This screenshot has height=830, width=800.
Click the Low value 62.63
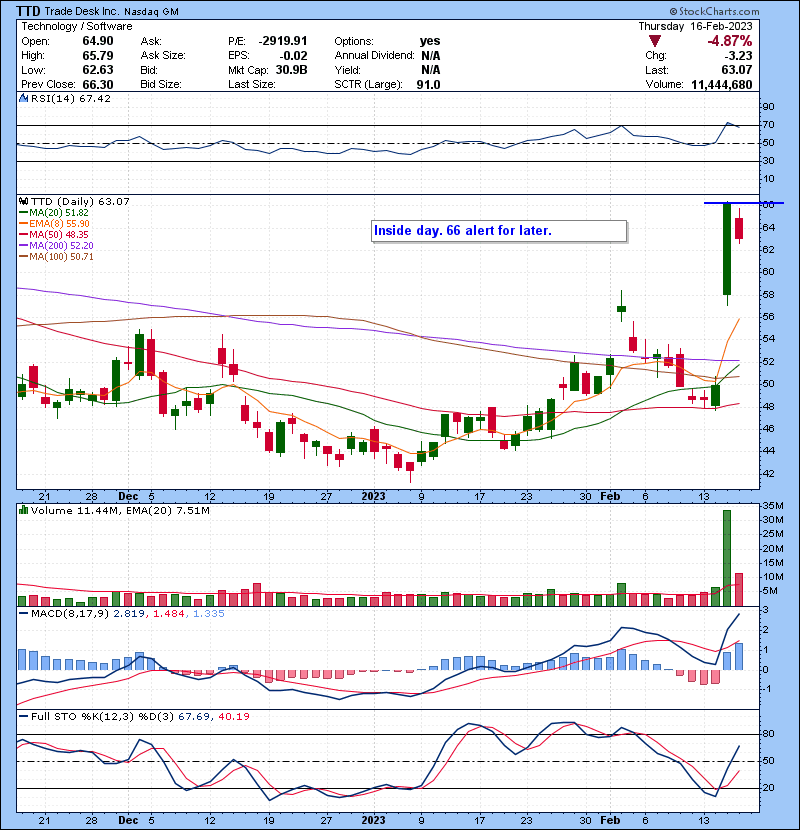(98, 70)
